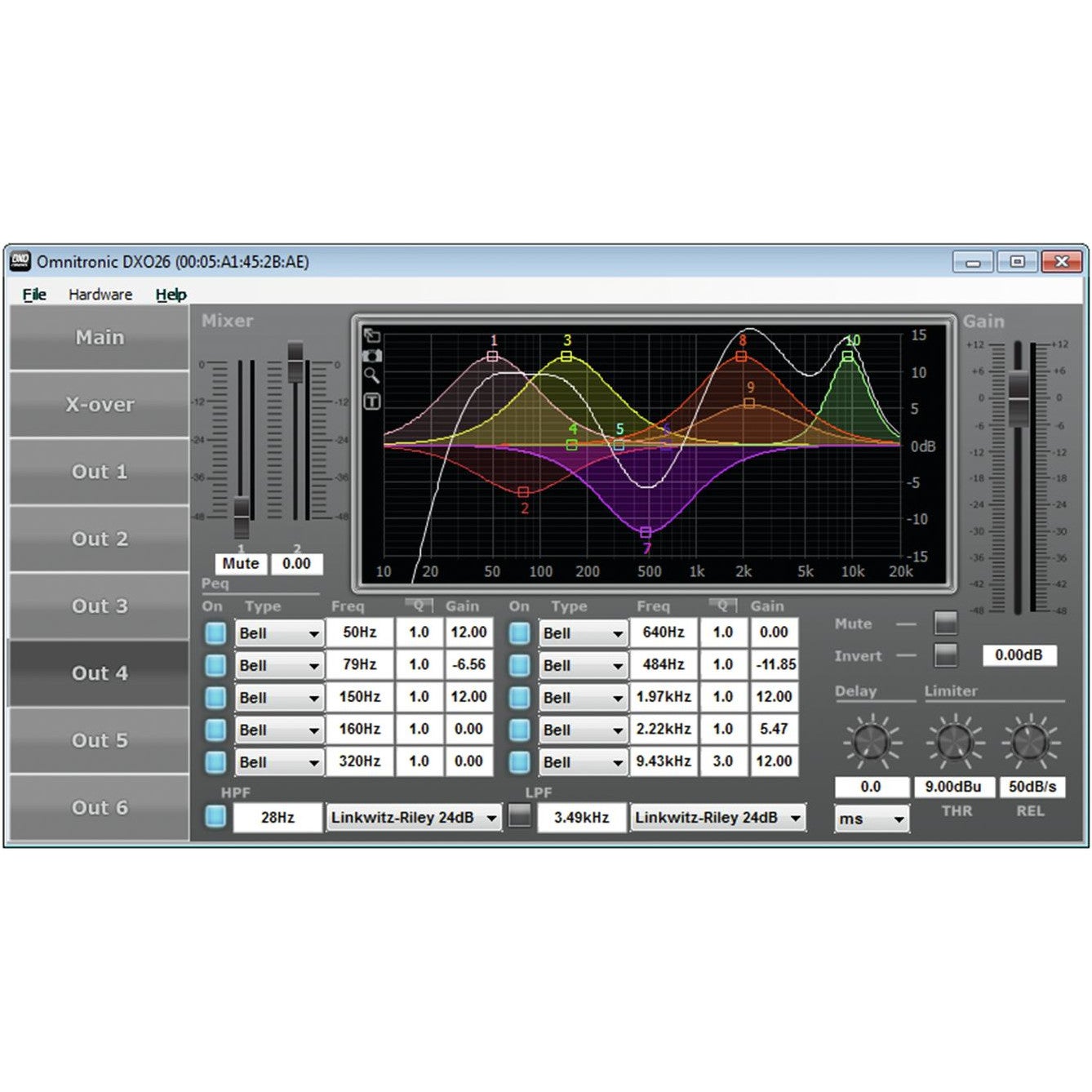Click the Limiter THR knob
Image resolution: width=1092 pixels, height=1092 pixels.
tap(953, 742)
